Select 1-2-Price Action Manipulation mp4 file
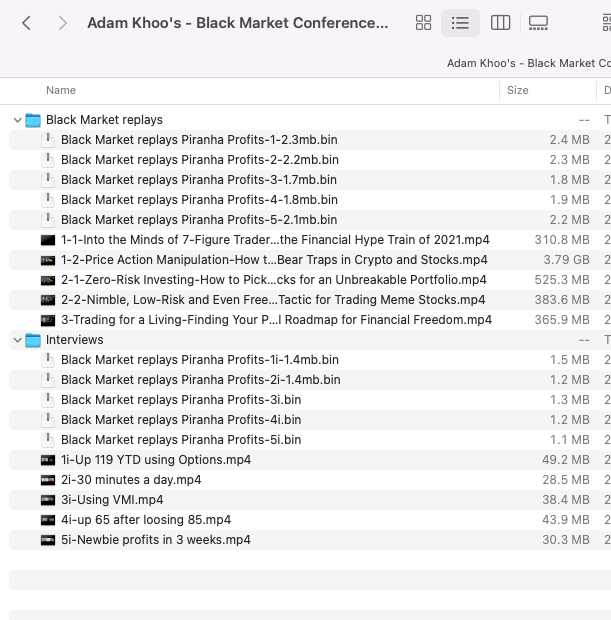Screen dimensions: 611x620 [310, 260]
